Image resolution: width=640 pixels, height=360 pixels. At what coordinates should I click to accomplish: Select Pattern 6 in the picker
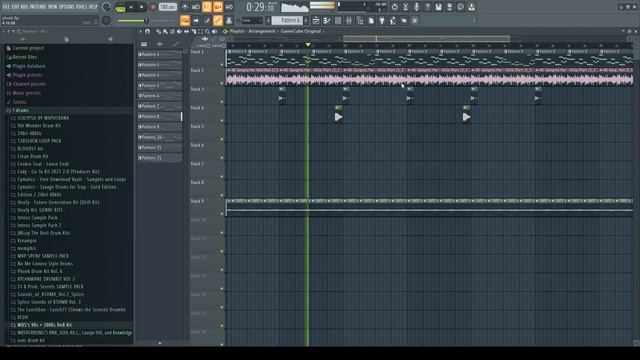159,96
